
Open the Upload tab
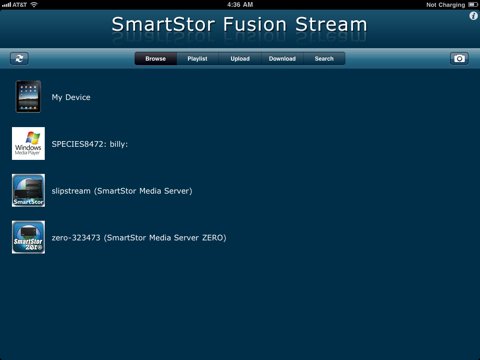click(240, 59)
